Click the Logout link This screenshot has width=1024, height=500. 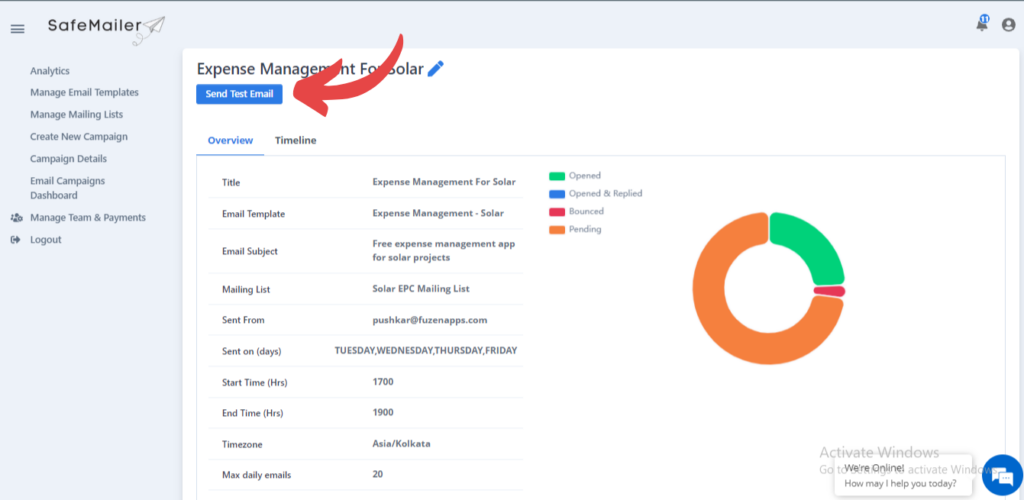[x=46, y=240]
